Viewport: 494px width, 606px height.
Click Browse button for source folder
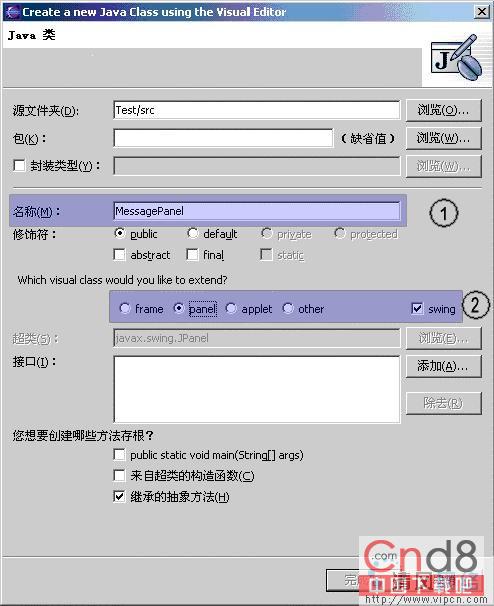(x=444, y=111)
